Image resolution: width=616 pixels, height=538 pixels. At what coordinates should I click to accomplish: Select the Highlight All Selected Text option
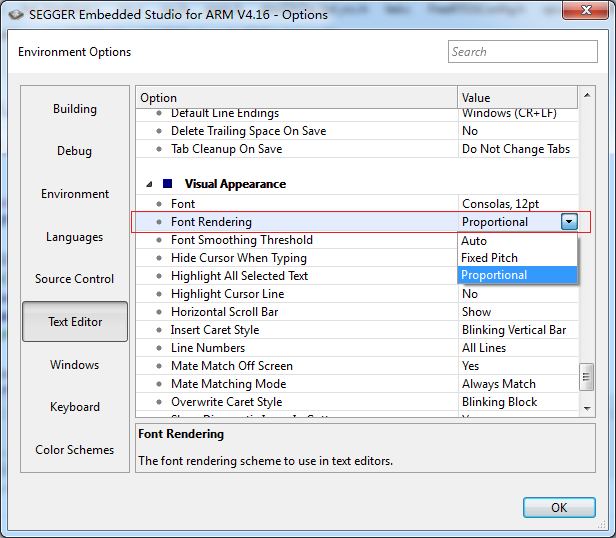pos(297,276)
